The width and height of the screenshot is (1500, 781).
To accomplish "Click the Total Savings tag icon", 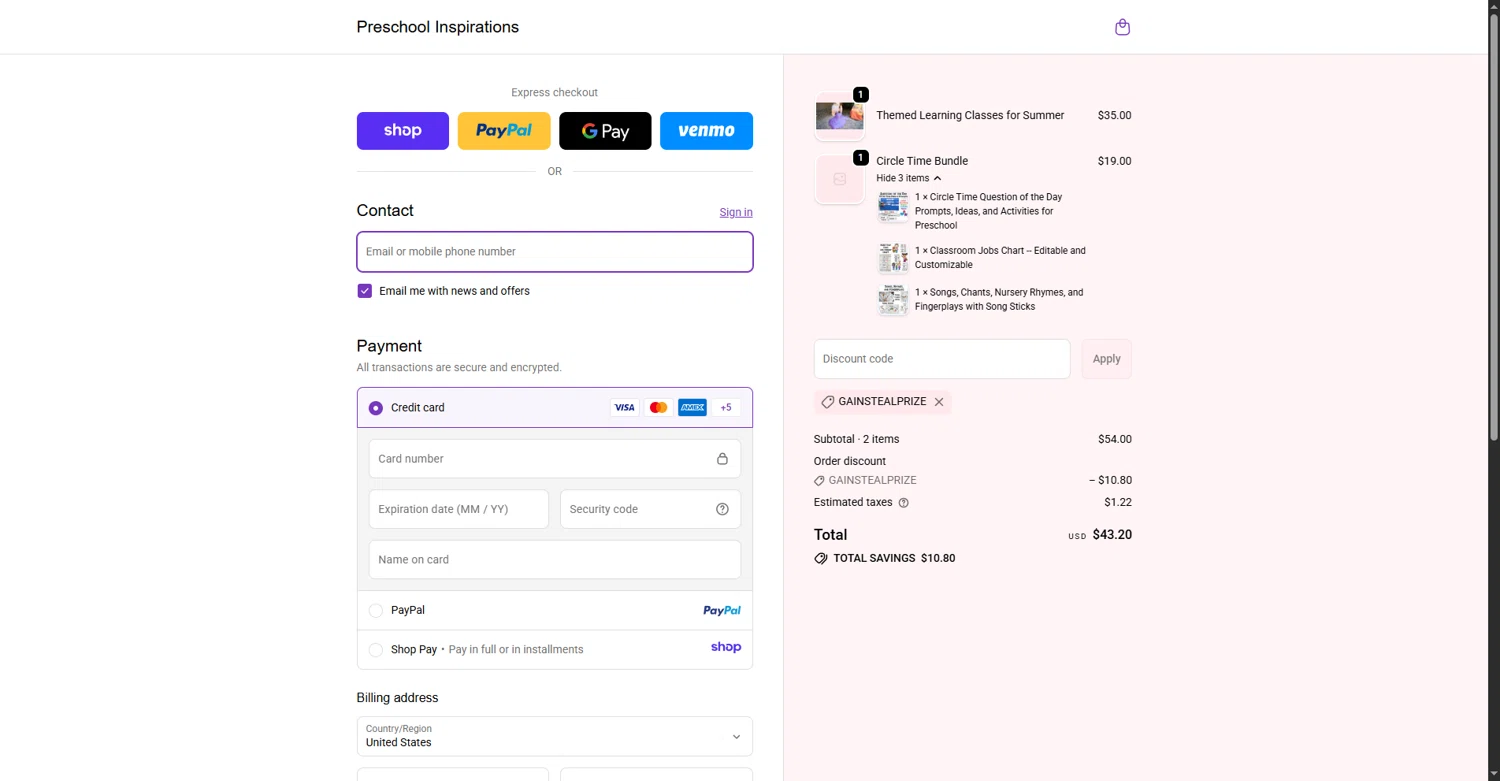I will [x=821, y=559].
